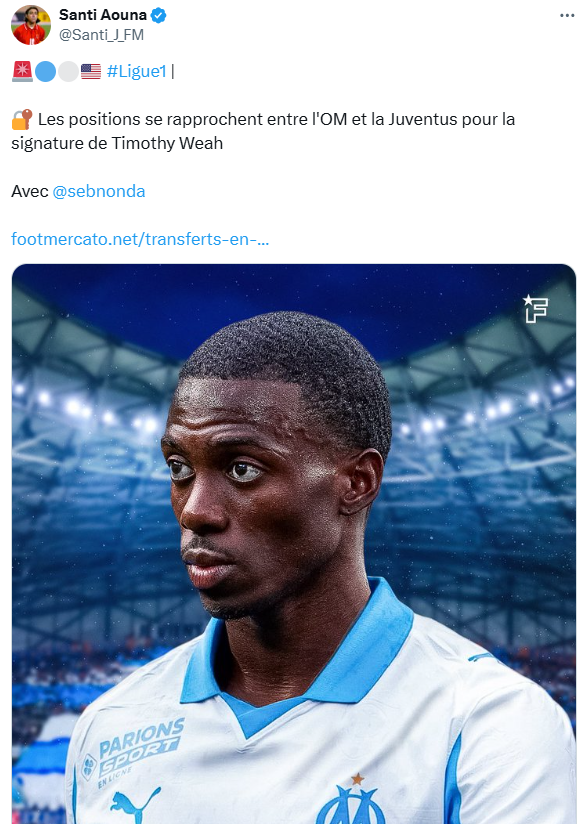
Task: Open Santi Aouna's profile avatar
Action: [31, 25]
